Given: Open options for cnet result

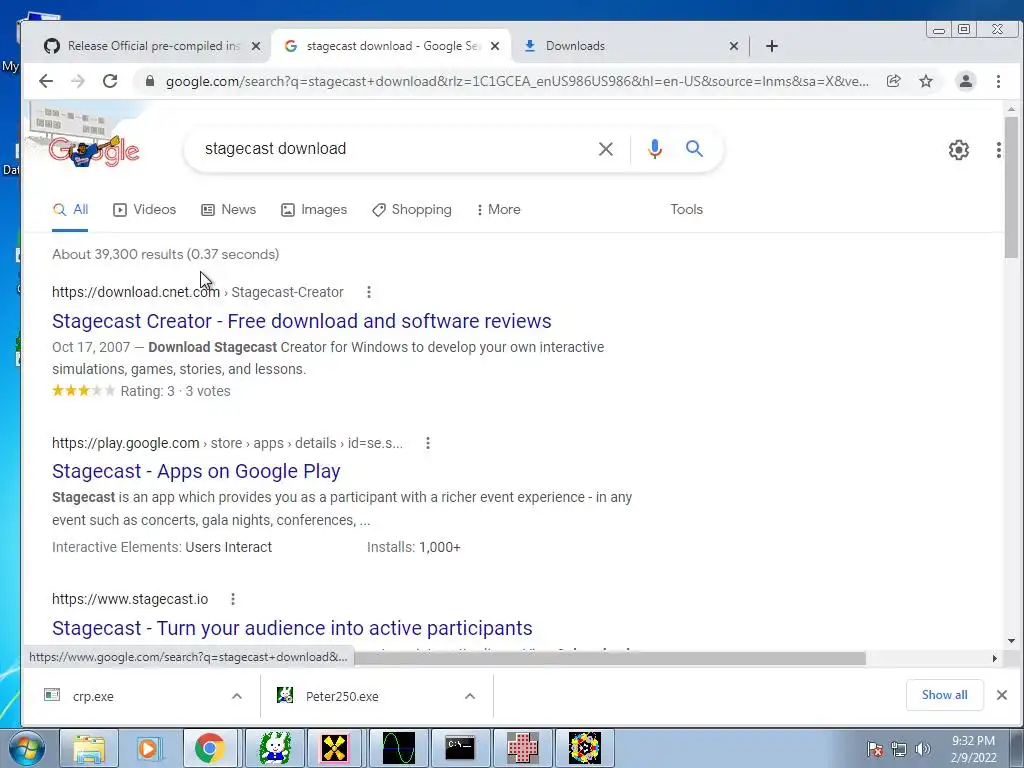Looking at the screenshot, I should 369,292.
